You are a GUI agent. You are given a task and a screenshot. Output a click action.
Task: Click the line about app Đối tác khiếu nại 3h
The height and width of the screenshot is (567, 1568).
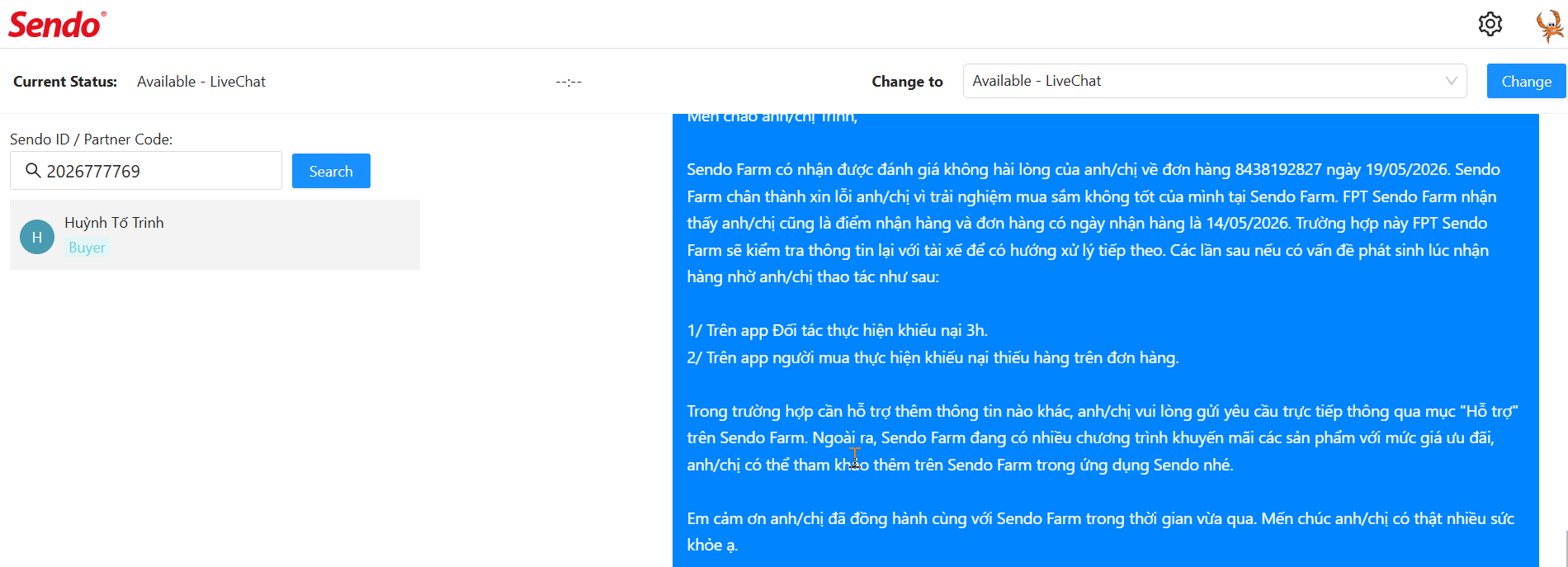[837, 330]
